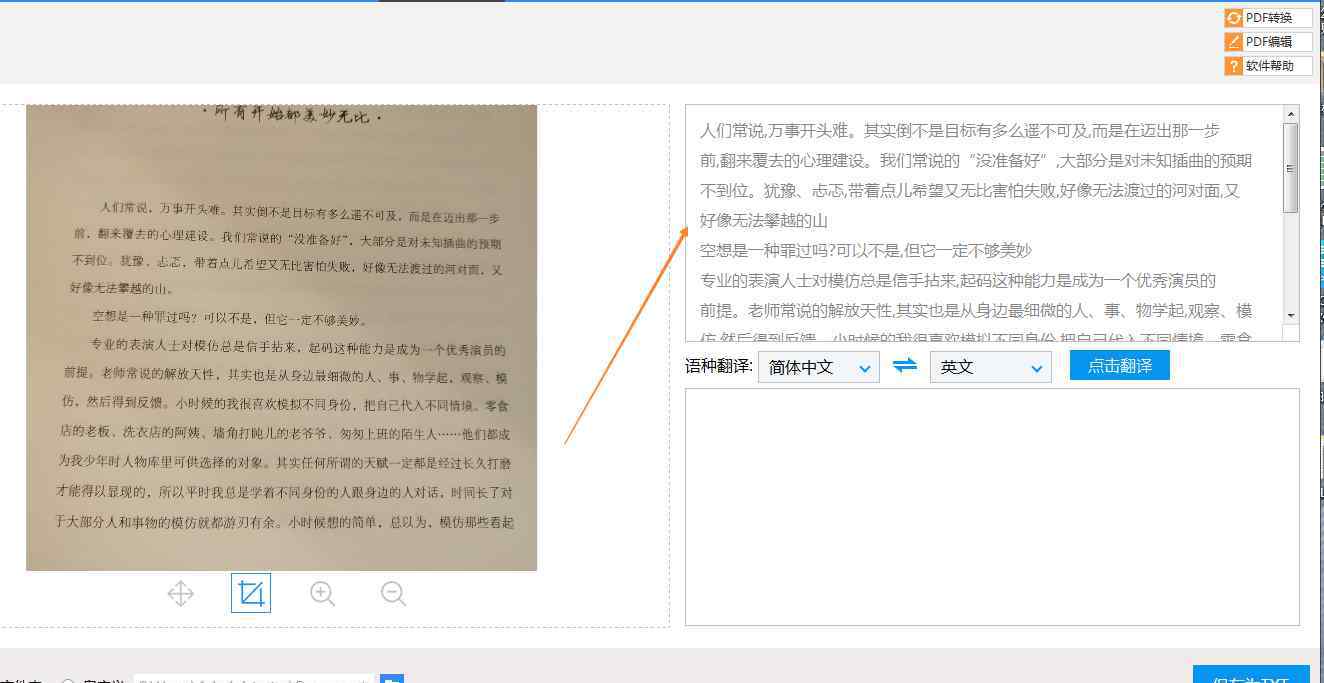Click the save button at bottom right

click(x=1250, y=676)
